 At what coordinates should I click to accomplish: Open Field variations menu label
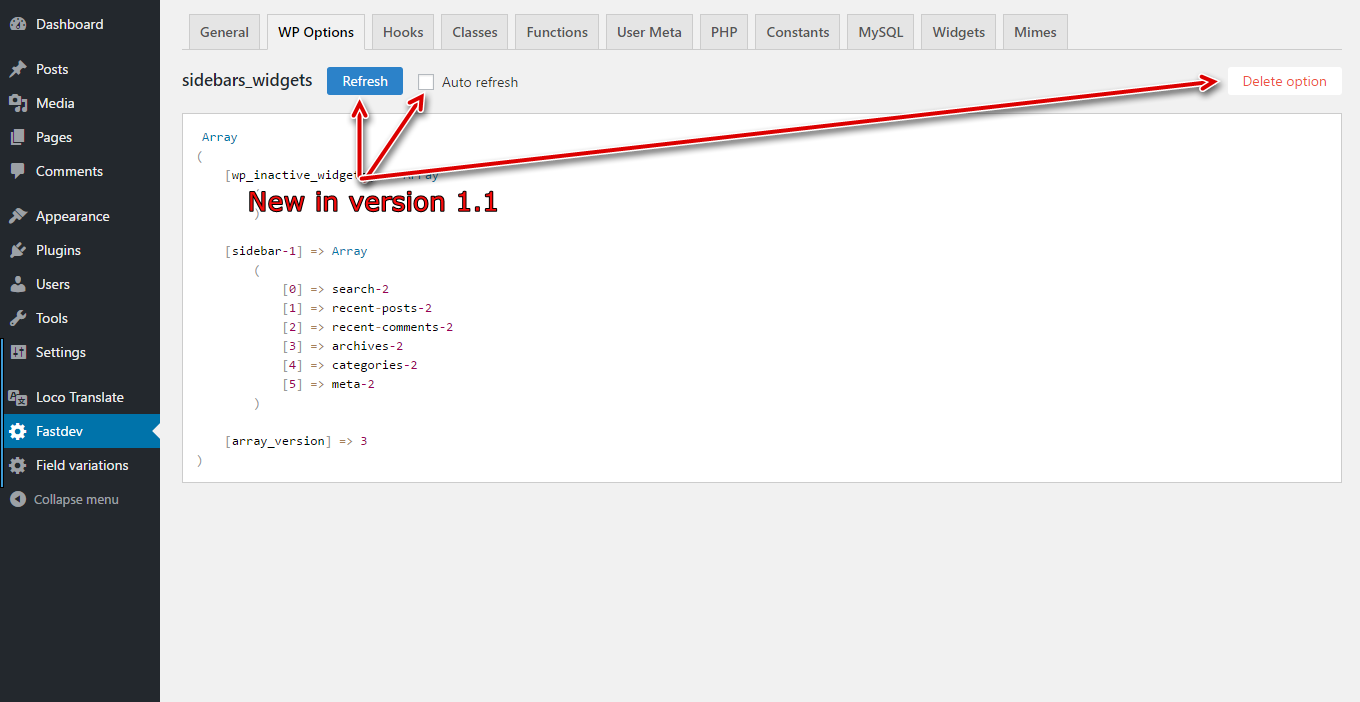[82, 465]
